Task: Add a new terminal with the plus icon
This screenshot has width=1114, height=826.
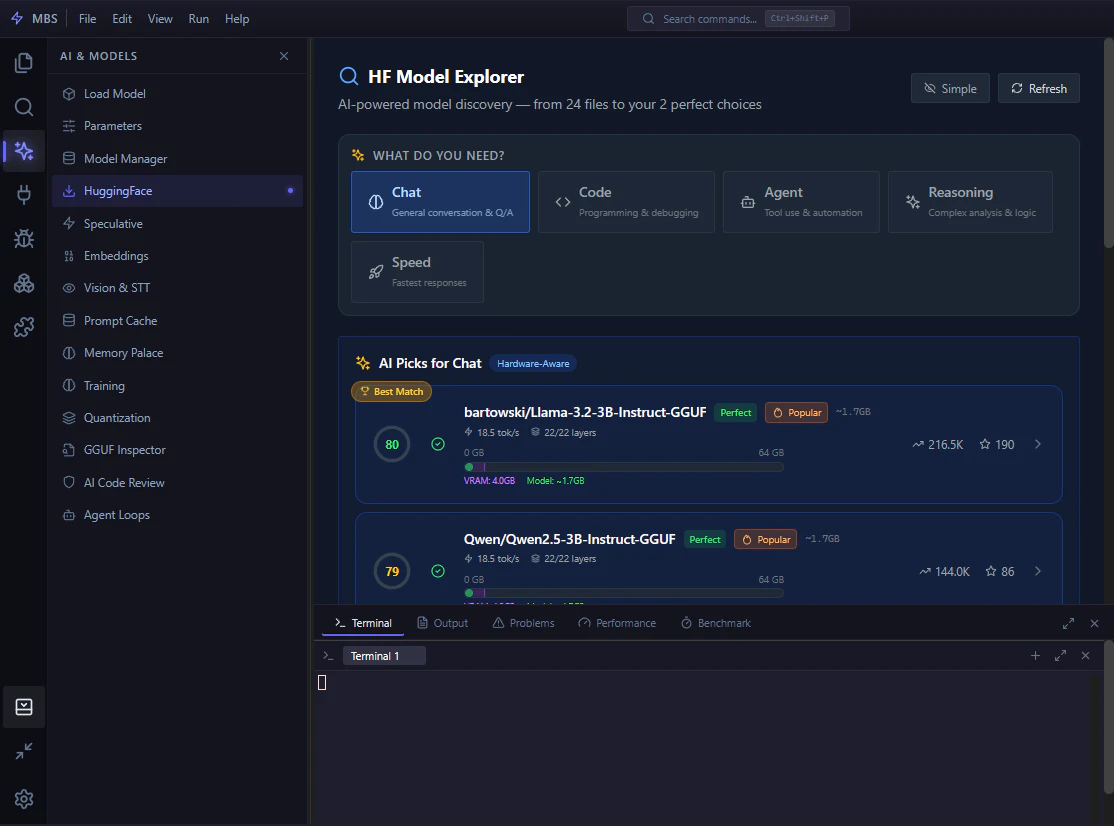Action: pos(1035,656)
